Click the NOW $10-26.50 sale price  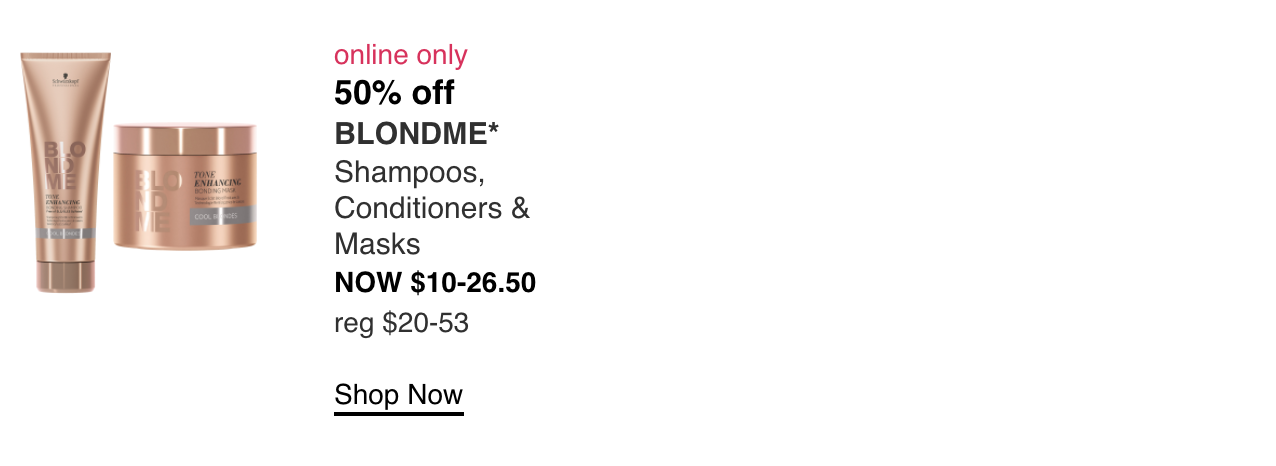point(435,283)
